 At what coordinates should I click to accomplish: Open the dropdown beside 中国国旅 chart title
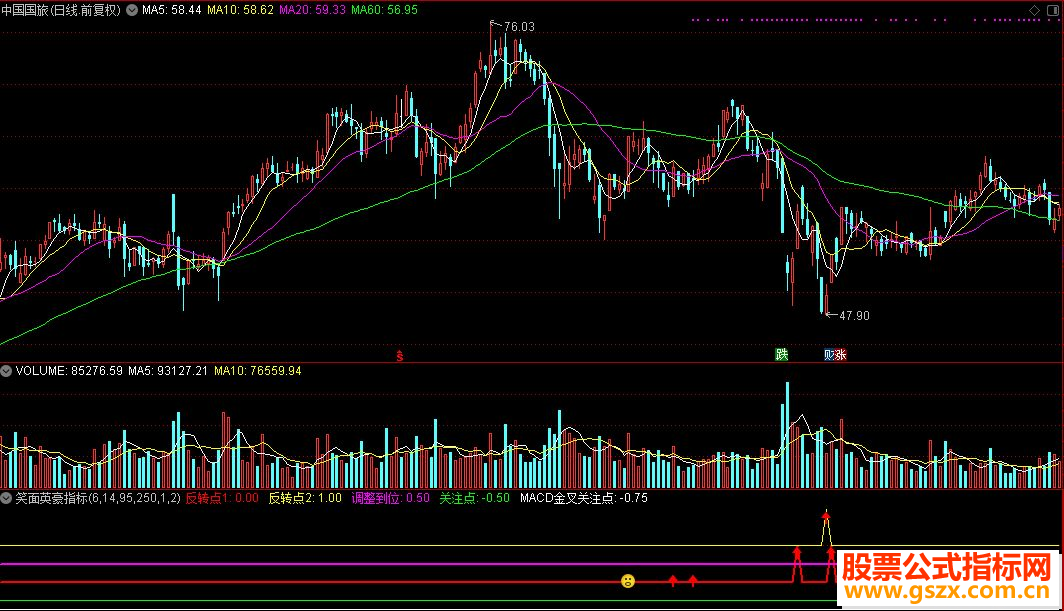pyautogui.click(x=132, y=10)
